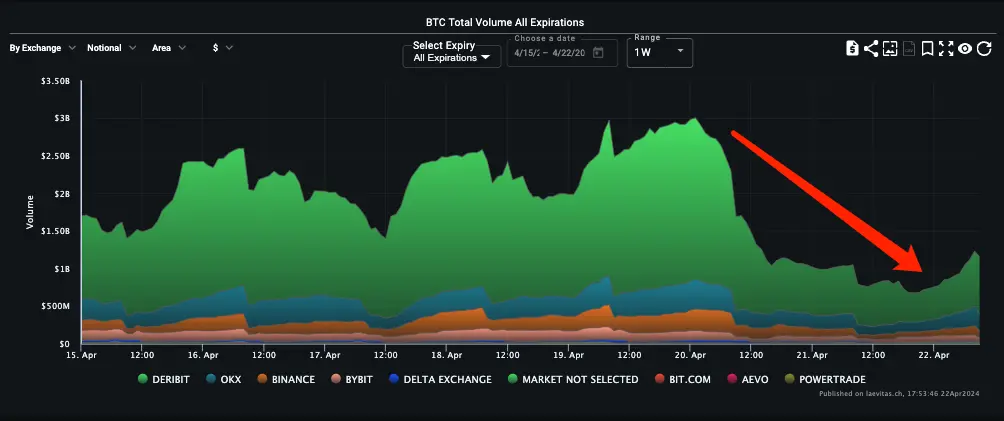Toggle chart visibility with the eye icon
This screenshot has height=421, width=1004.
(x=965, y=48)
